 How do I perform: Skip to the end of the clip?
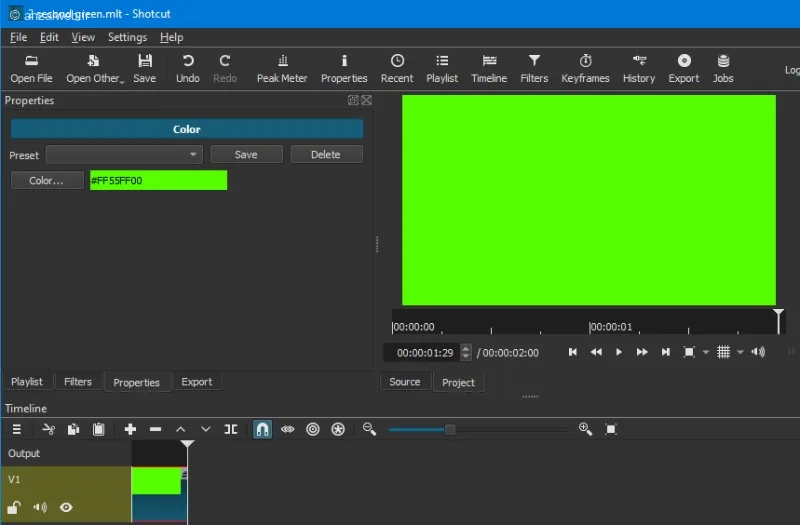pyautogui.click(x=665, y=352)
